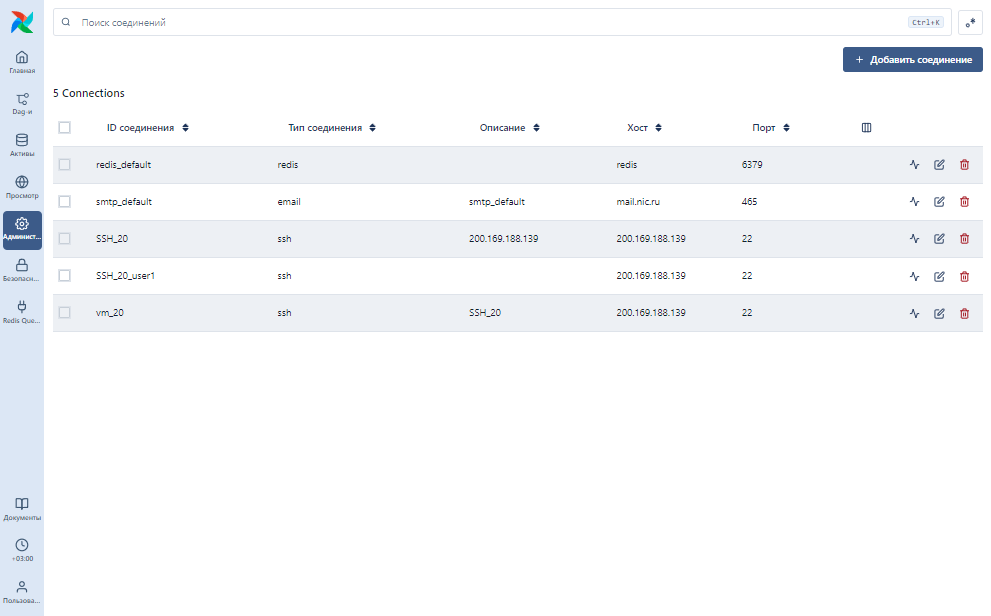The width and height of the screenshot is (991, 616).
Task: Open Документы in the sidebar
Action: (22, 509)
